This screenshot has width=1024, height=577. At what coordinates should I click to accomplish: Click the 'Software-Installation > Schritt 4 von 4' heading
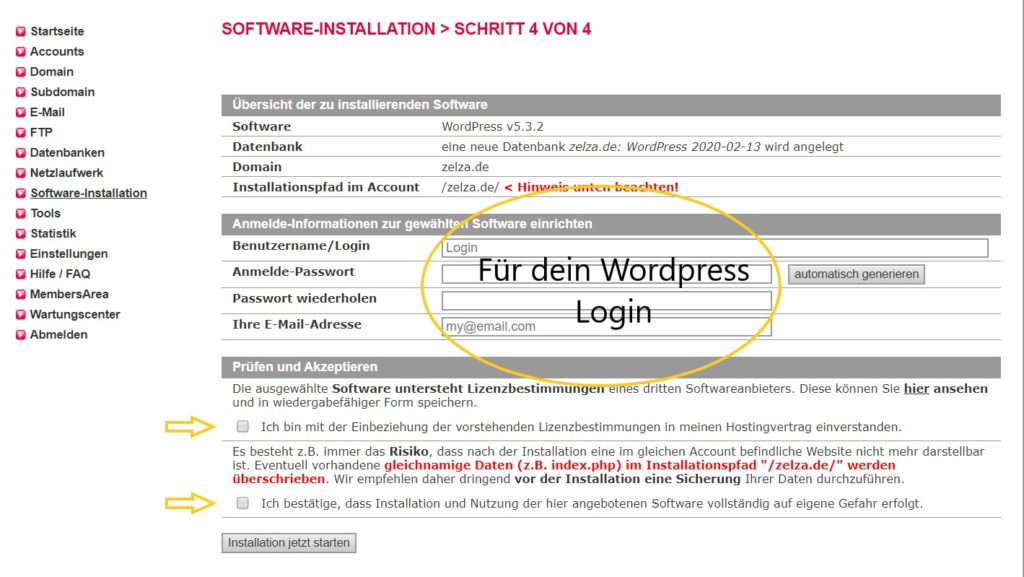(406, 29)
